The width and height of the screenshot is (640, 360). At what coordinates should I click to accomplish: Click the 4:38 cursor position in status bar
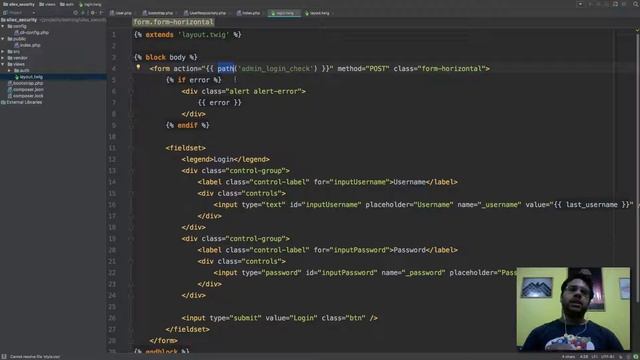pos(584,357)
